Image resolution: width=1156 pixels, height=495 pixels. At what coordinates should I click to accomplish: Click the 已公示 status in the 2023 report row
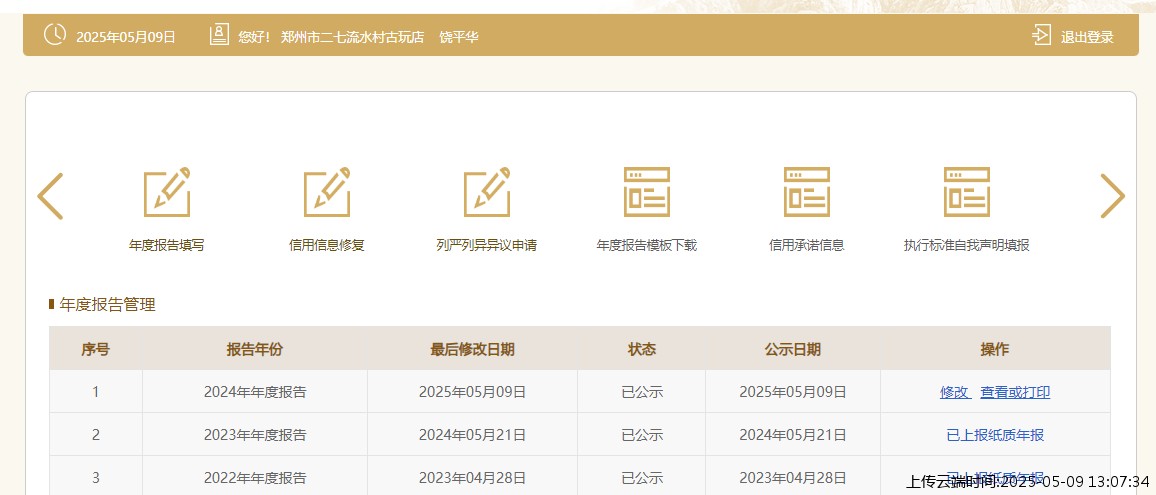[x=642, y=435]
